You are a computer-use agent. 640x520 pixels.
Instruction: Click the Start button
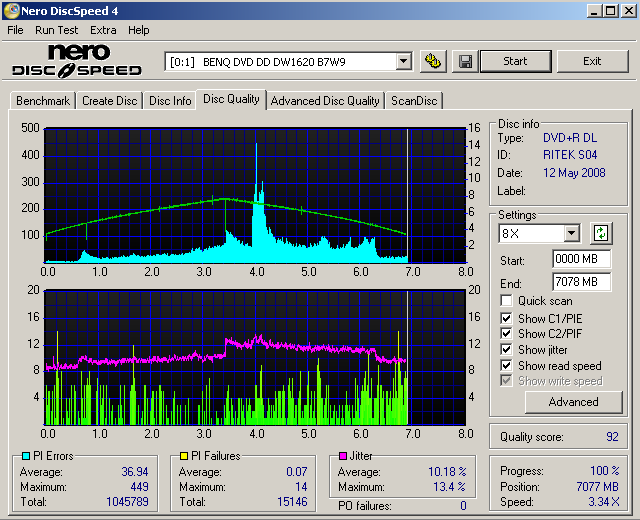click(x=516, y=61)
